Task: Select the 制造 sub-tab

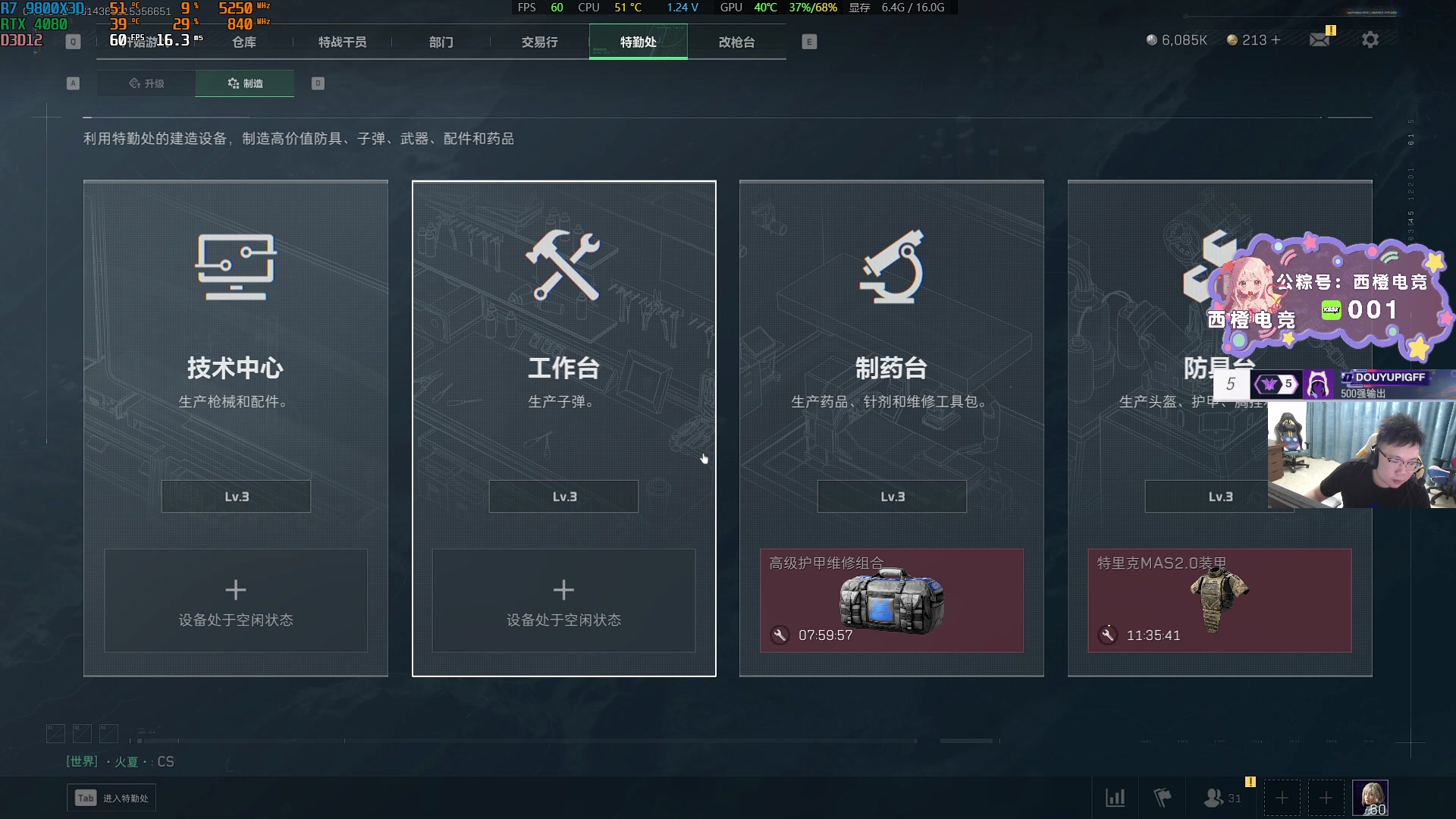Action: click(x=245, y=83)
